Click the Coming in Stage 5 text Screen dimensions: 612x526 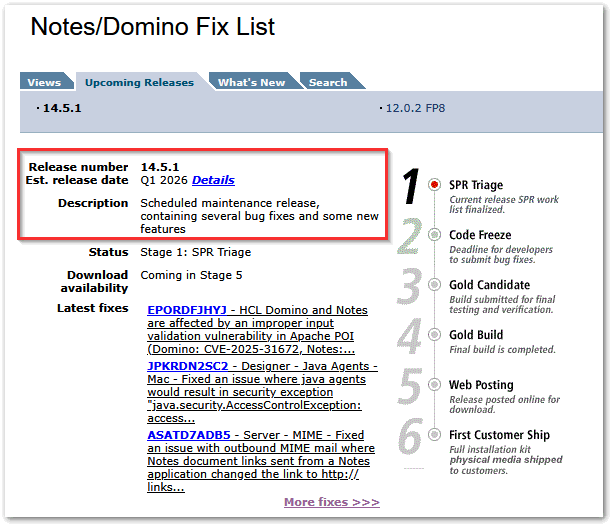point(191,275)
